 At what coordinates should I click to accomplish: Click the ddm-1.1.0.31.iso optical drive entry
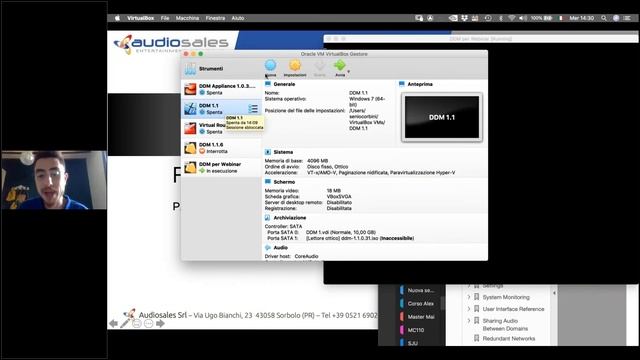(x=360, y=238)
